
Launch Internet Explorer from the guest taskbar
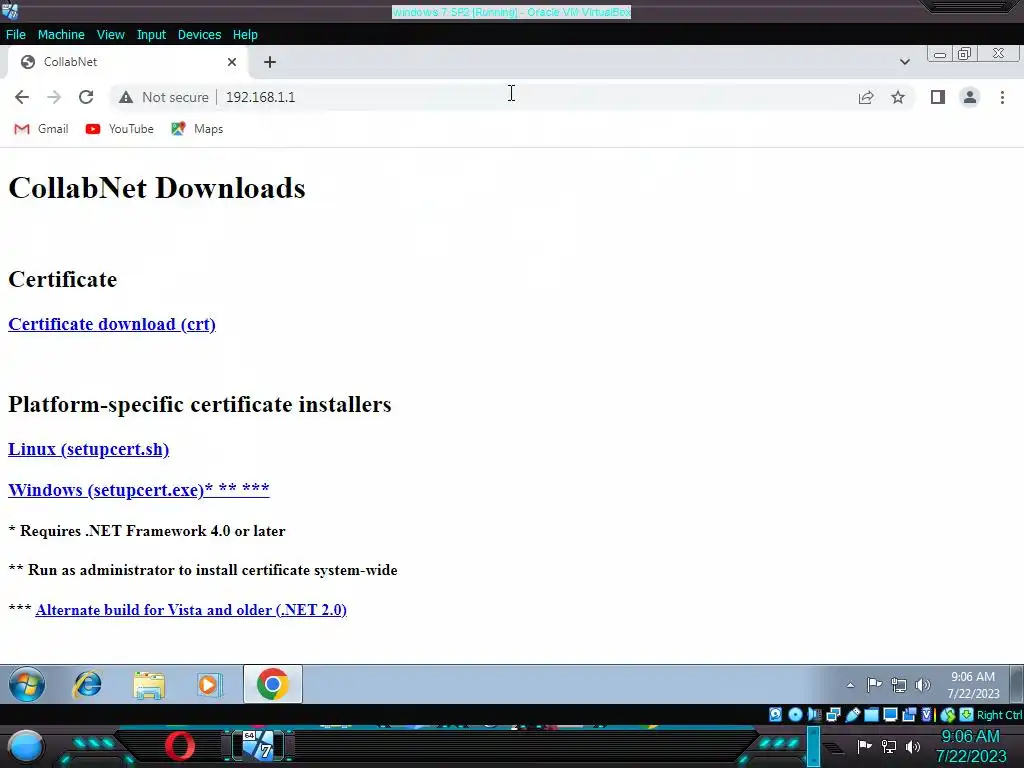[88, 684]
